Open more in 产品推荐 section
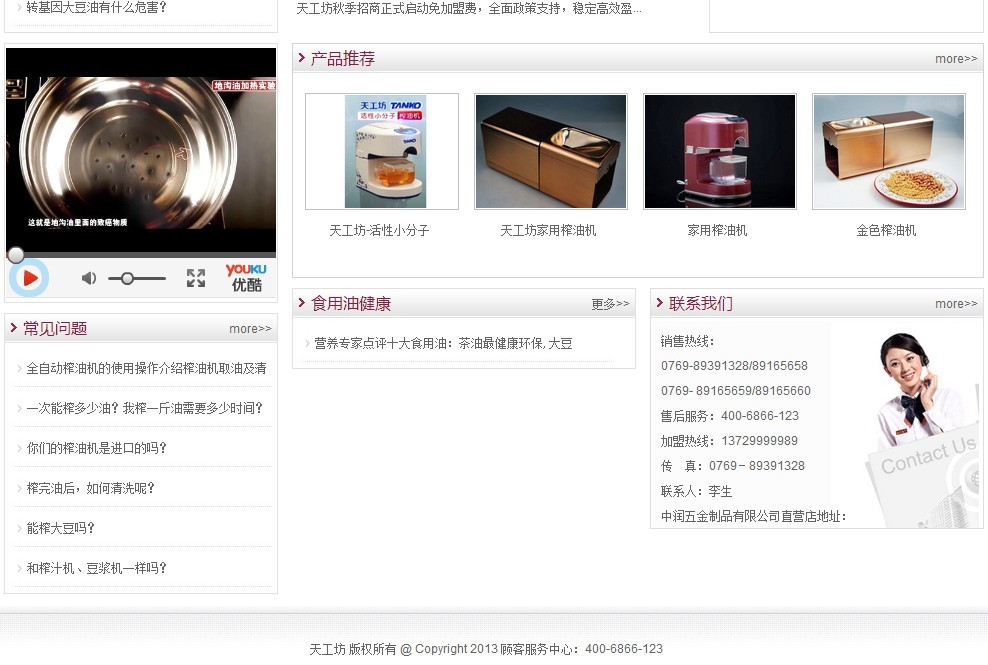988x665 pixels. point(956,59)
